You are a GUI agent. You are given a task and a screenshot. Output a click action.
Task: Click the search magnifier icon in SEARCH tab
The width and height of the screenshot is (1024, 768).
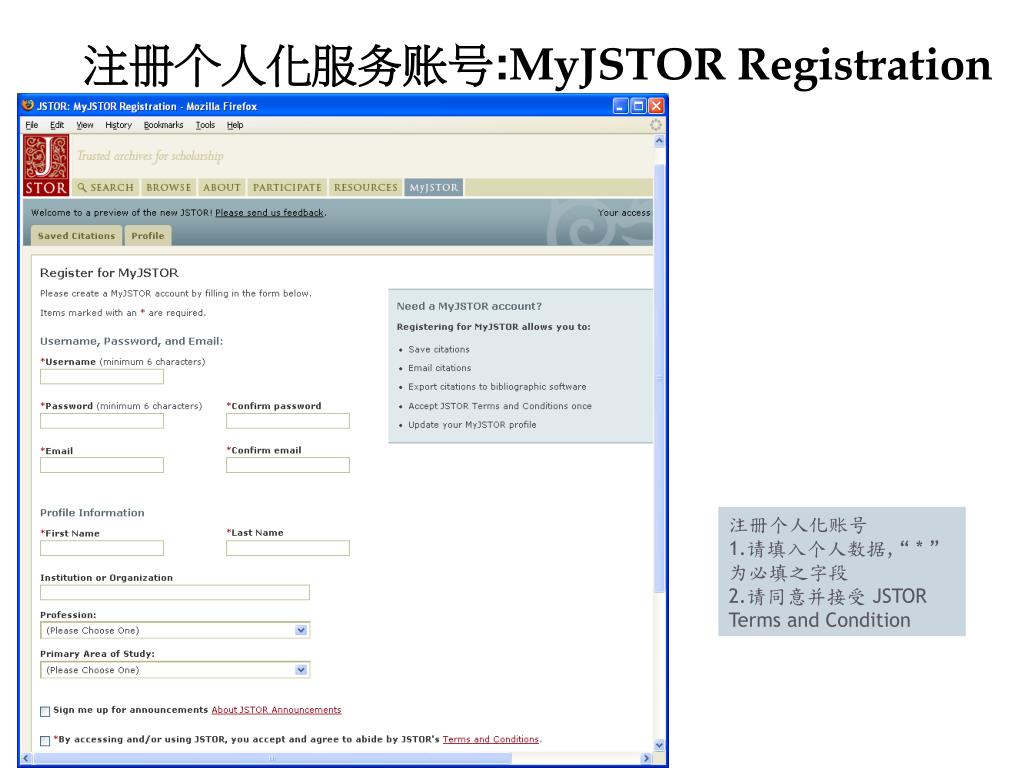click(82, 187)
